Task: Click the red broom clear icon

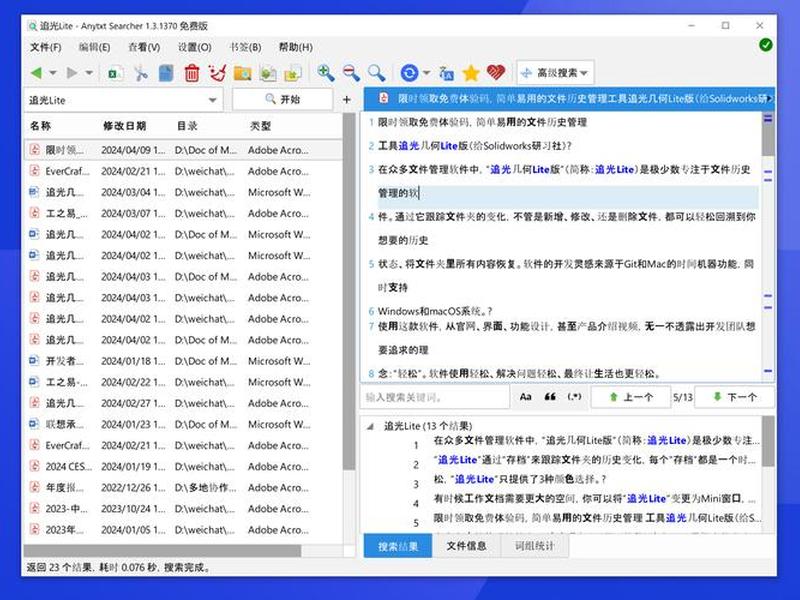Action: pos(217,73)
